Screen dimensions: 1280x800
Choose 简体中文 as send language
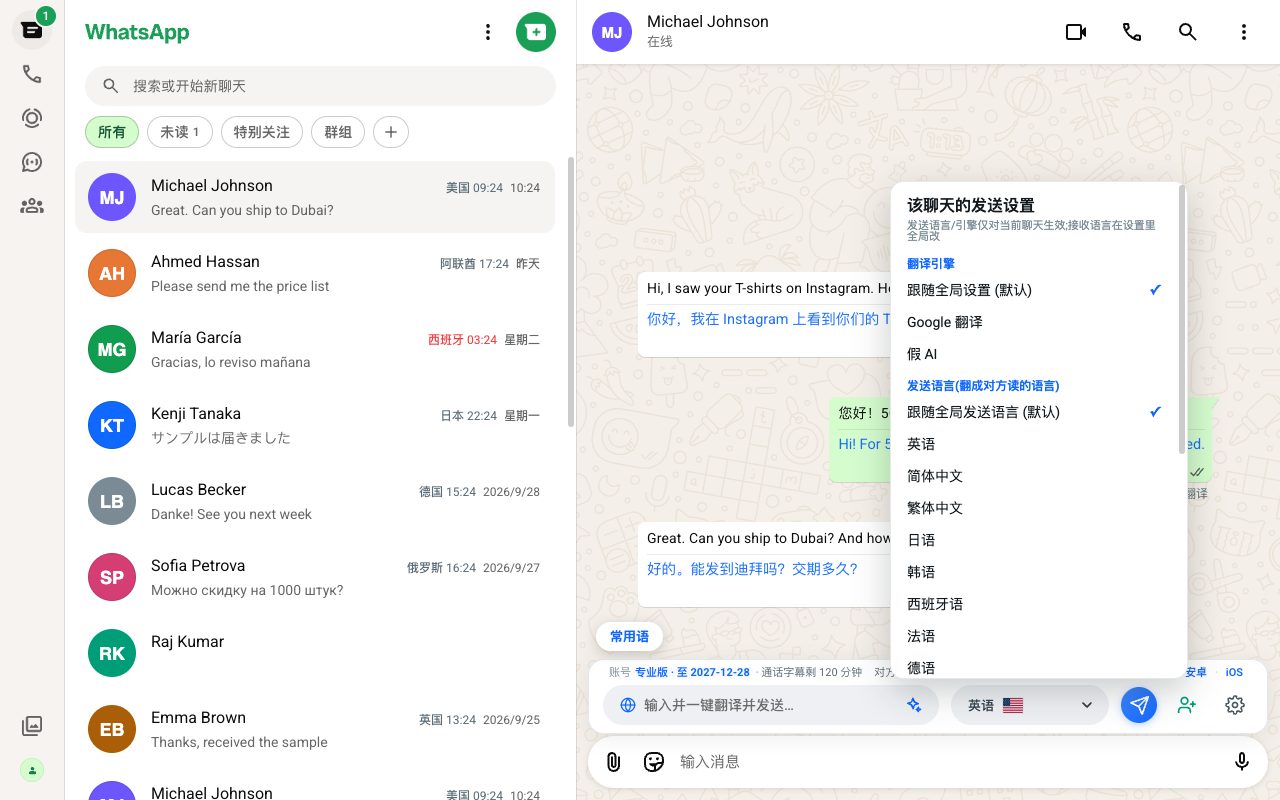pos(1035,476)
